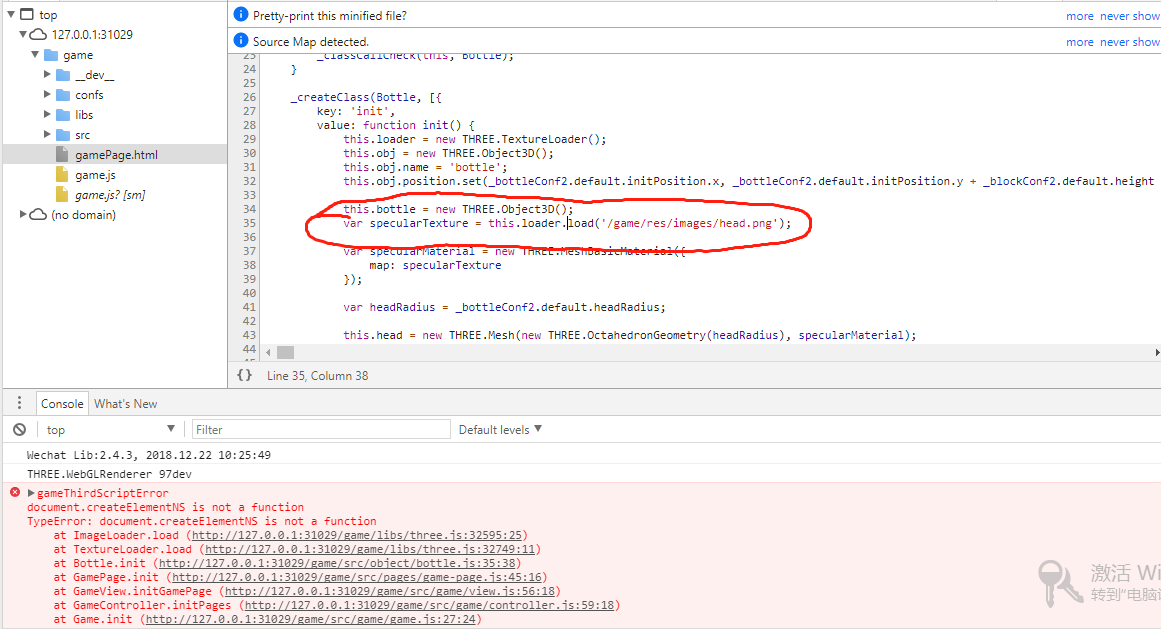The image size is (1161, 629).
Task: Open the controller.js:59:18 stack link
Action: pyautogui.click(x=429, y=605)
